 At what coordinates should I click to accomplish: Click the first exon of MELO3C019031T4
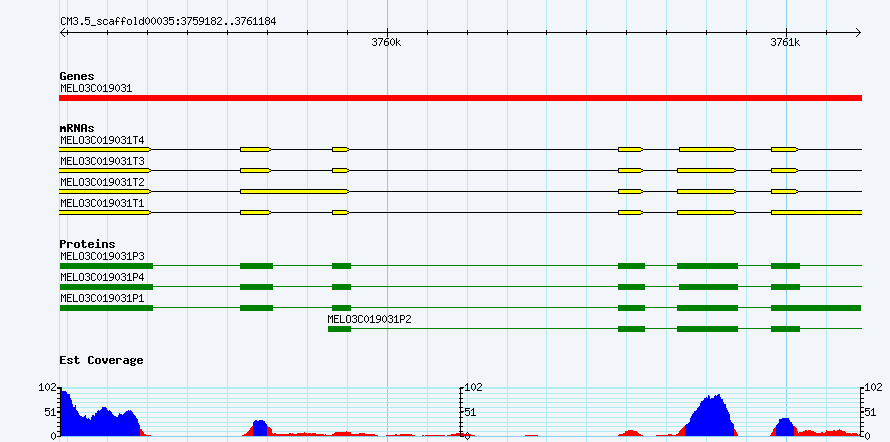point(104,149)
